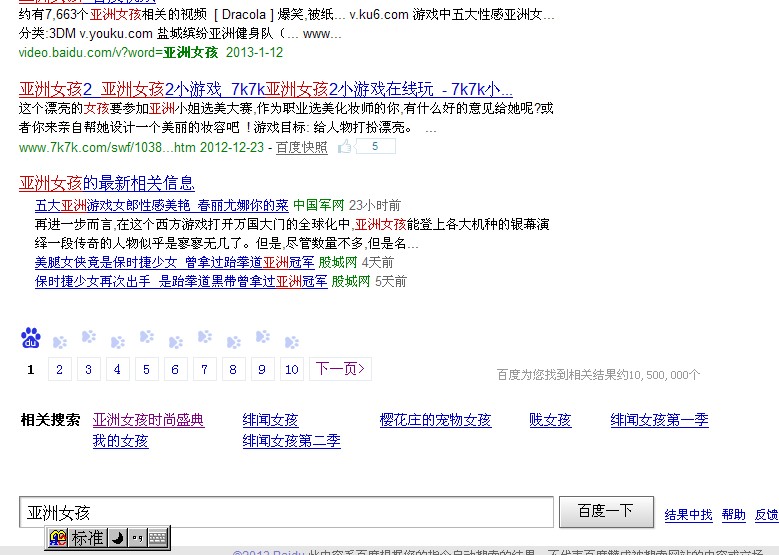This screenshot has height=555, width=779.
Task: Focus the search box containing 亚洲女孩
Action: click(286, 512)
